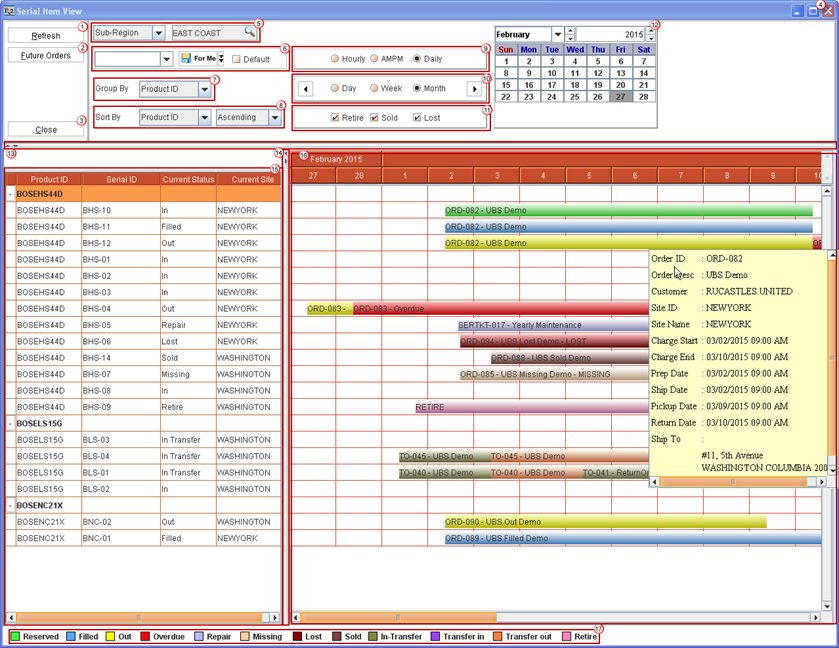Image resolution: width=839 pixels, height=648 pixels.
Task: Open the Sub-Region dropdown
Action: click(158, 33)
